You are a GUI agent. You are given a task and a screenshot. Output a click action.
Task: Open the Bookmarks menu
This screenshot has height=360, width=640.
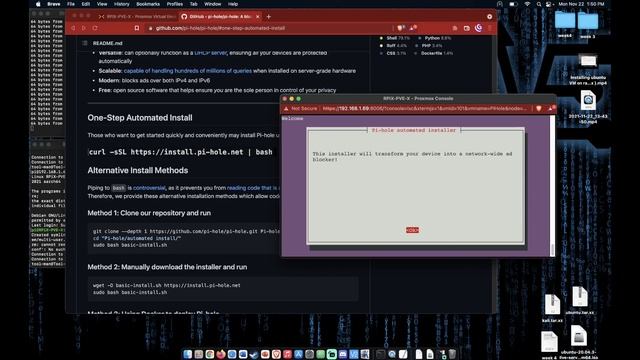click(x=148, y=4)
